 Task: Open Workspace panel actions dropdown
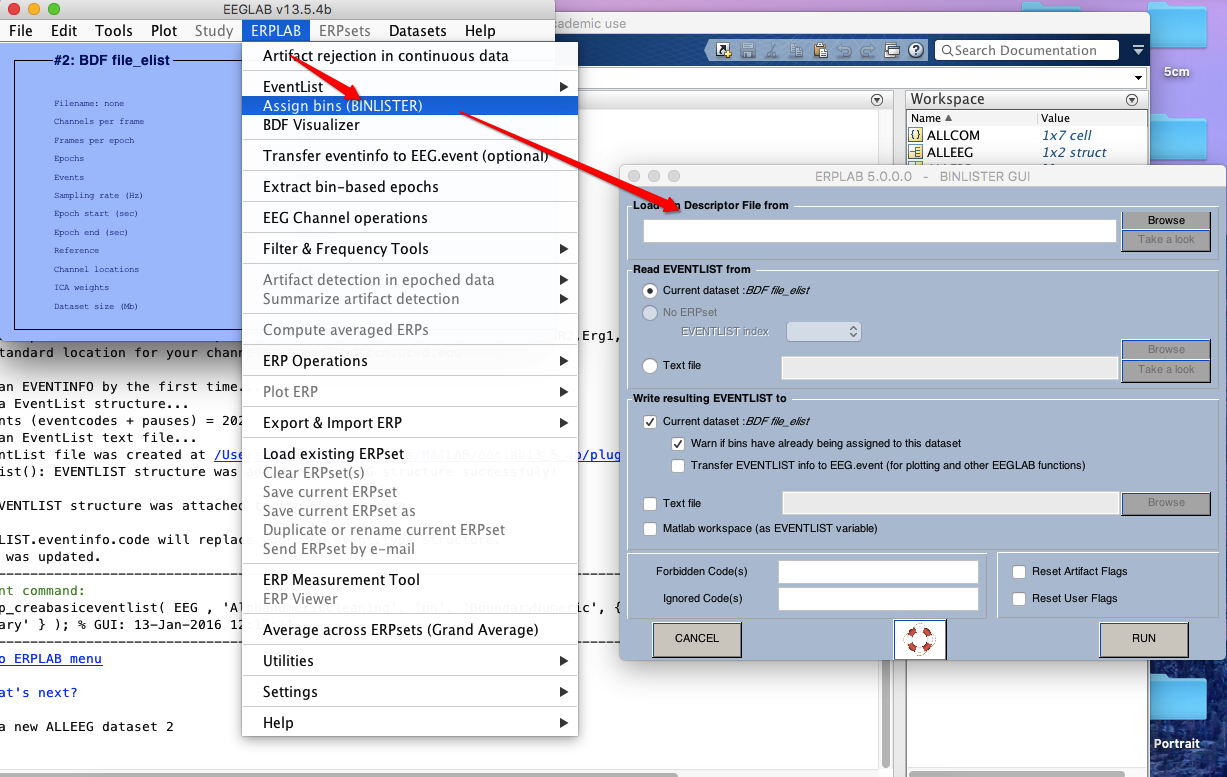[1132, 100]
